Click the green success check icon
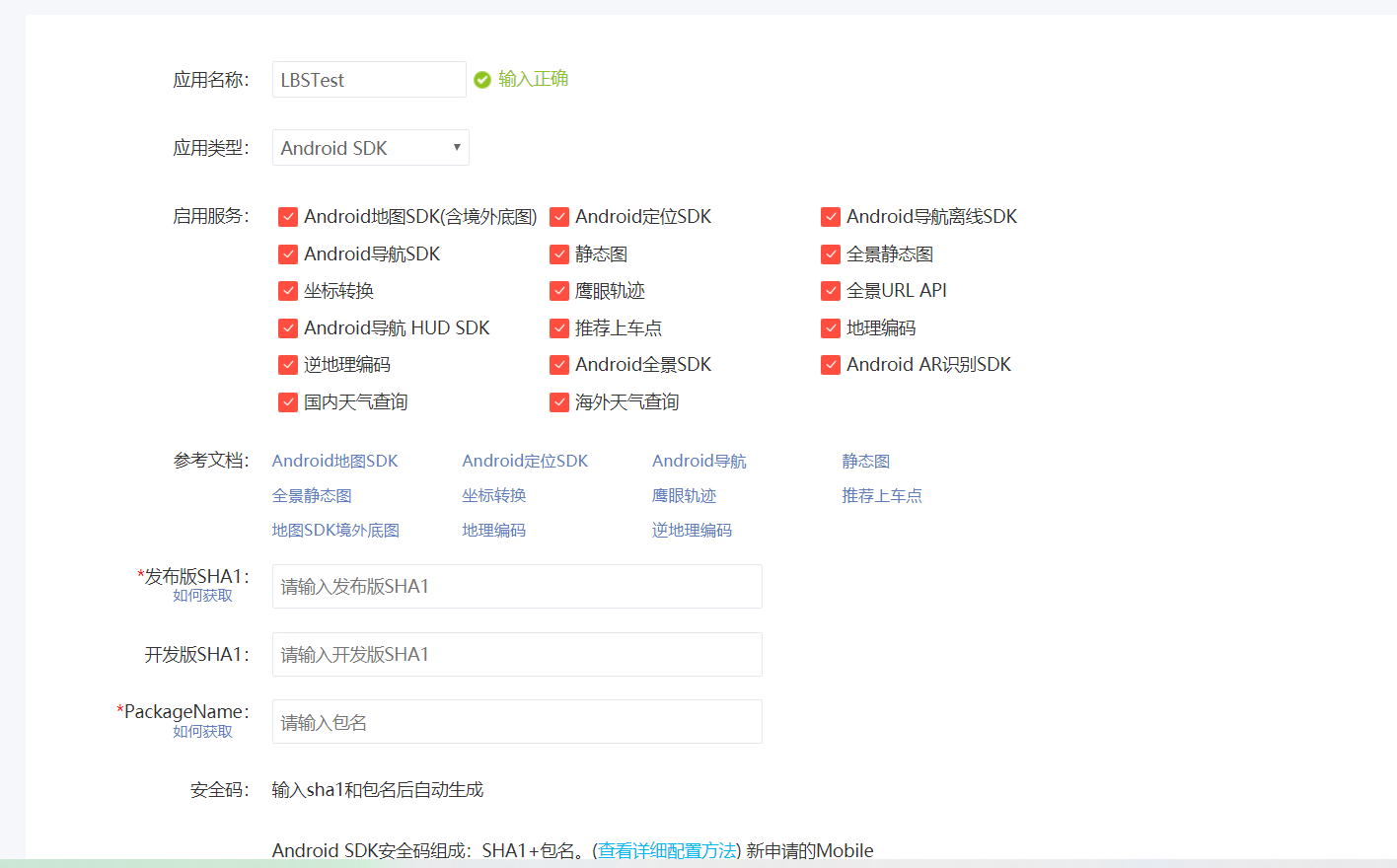 click(481, 80)
